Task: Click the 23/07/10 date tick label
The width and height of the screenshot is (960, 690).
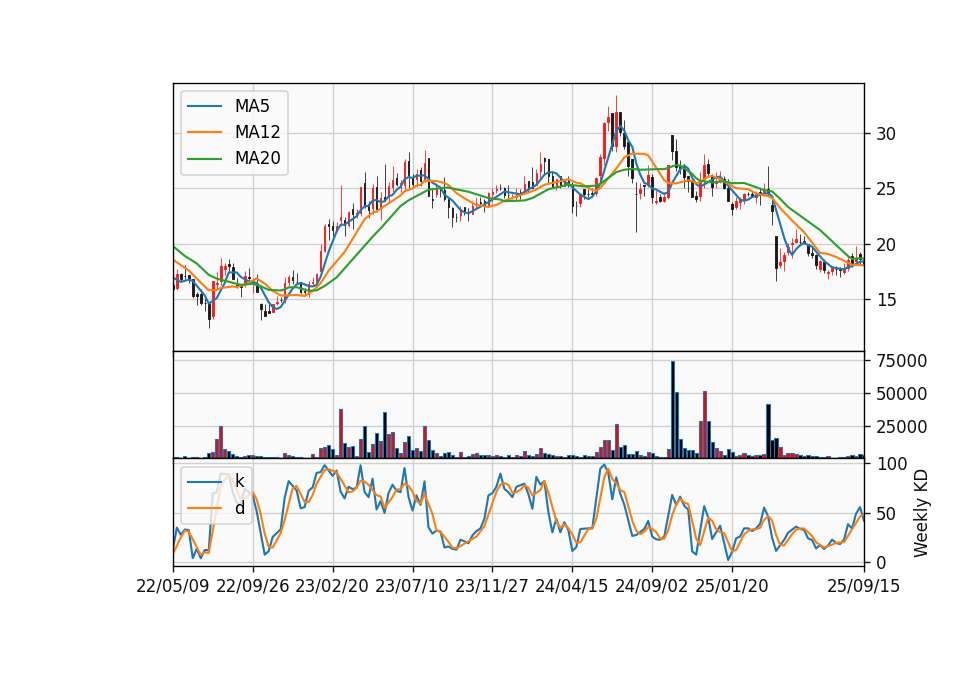Action: coord(412,586)
